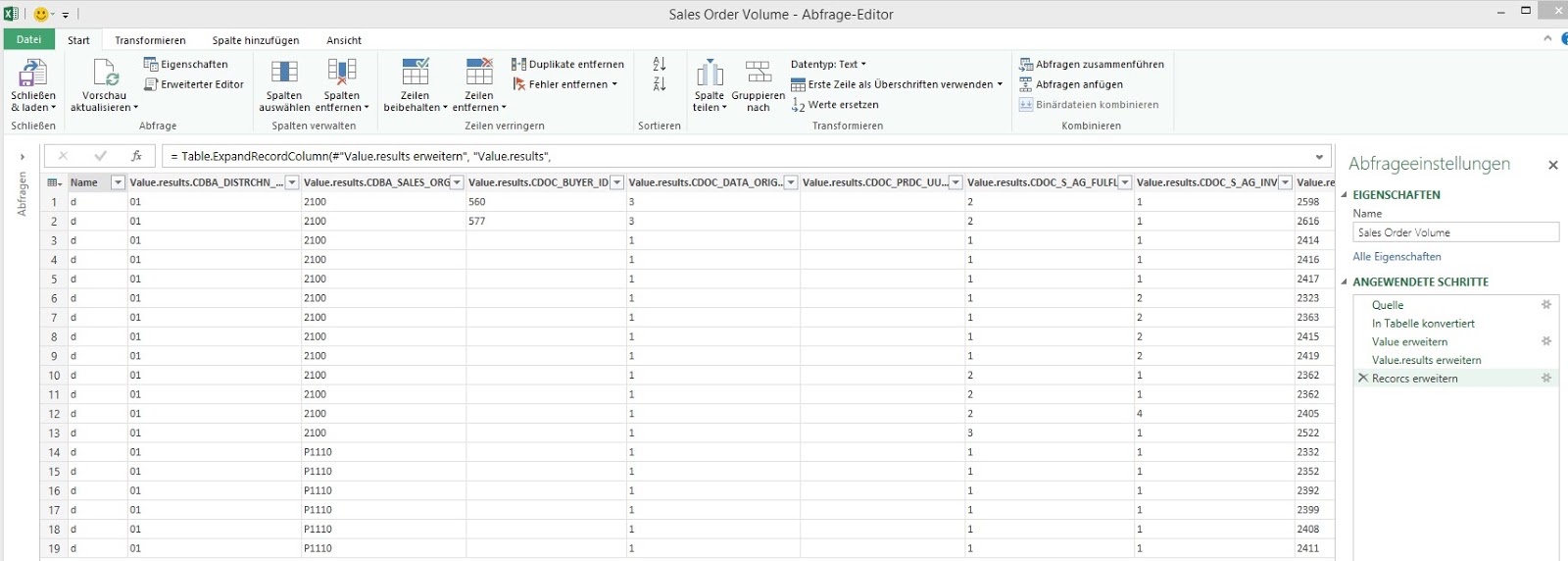Image resolution: width=1568 pixels, height=561 pixels.
Task: Delete the Records erweitern step
Action: click(x=1362, y=379)
